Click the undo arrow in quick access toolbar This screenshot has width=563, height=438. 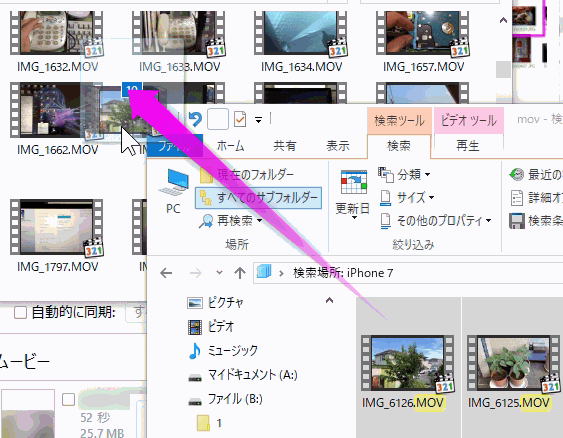click(x=195, y=119)
